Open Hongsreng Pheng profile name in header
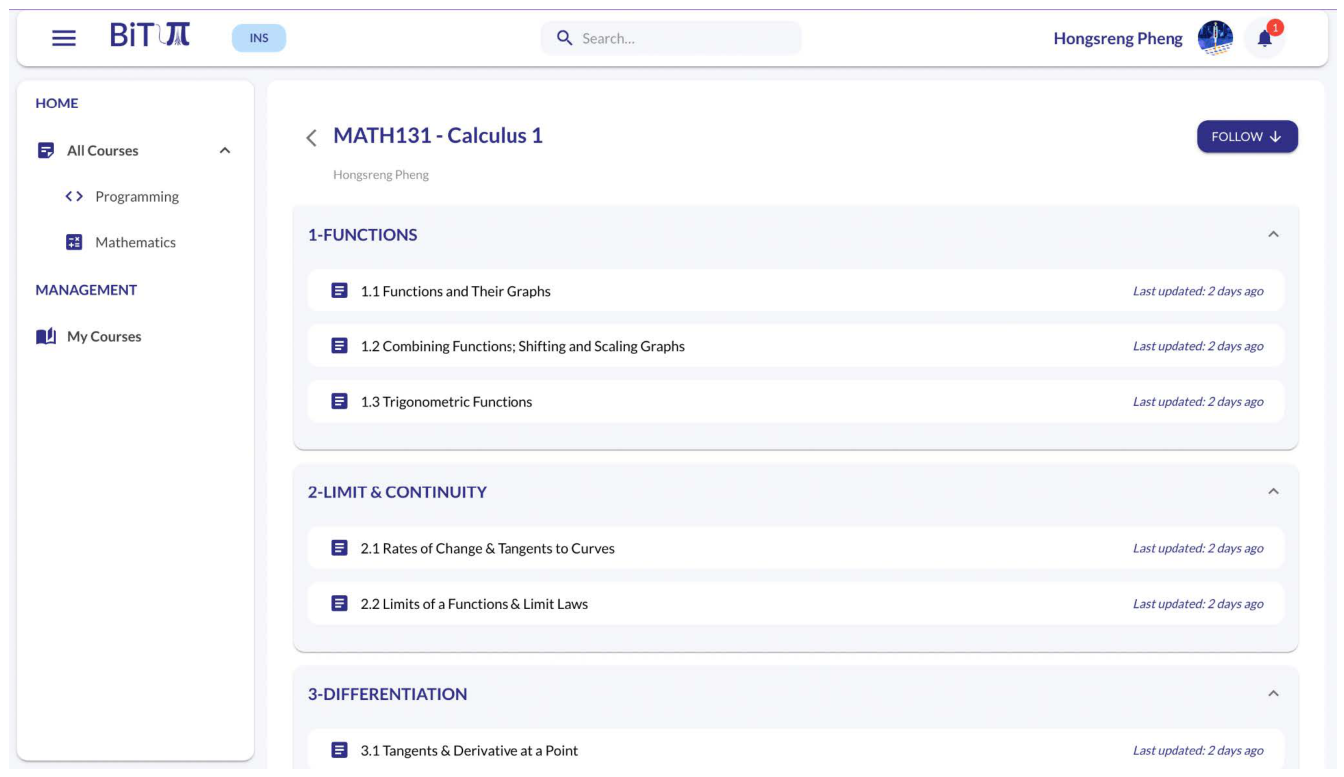Screen dimensions: 1344x777 (1118, 38)
